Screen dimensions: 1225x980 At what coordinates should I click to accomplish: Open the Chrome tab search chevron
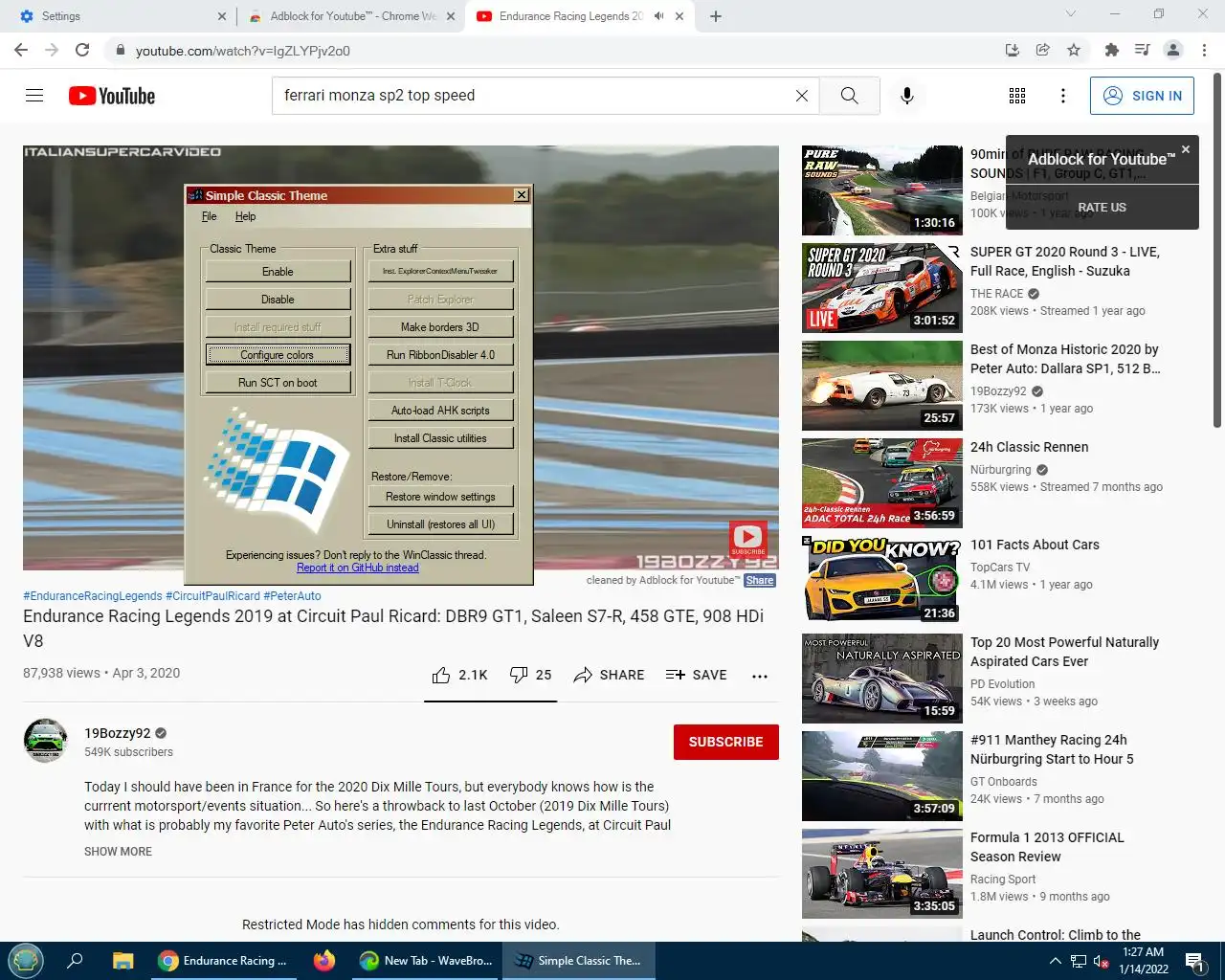1071,13
